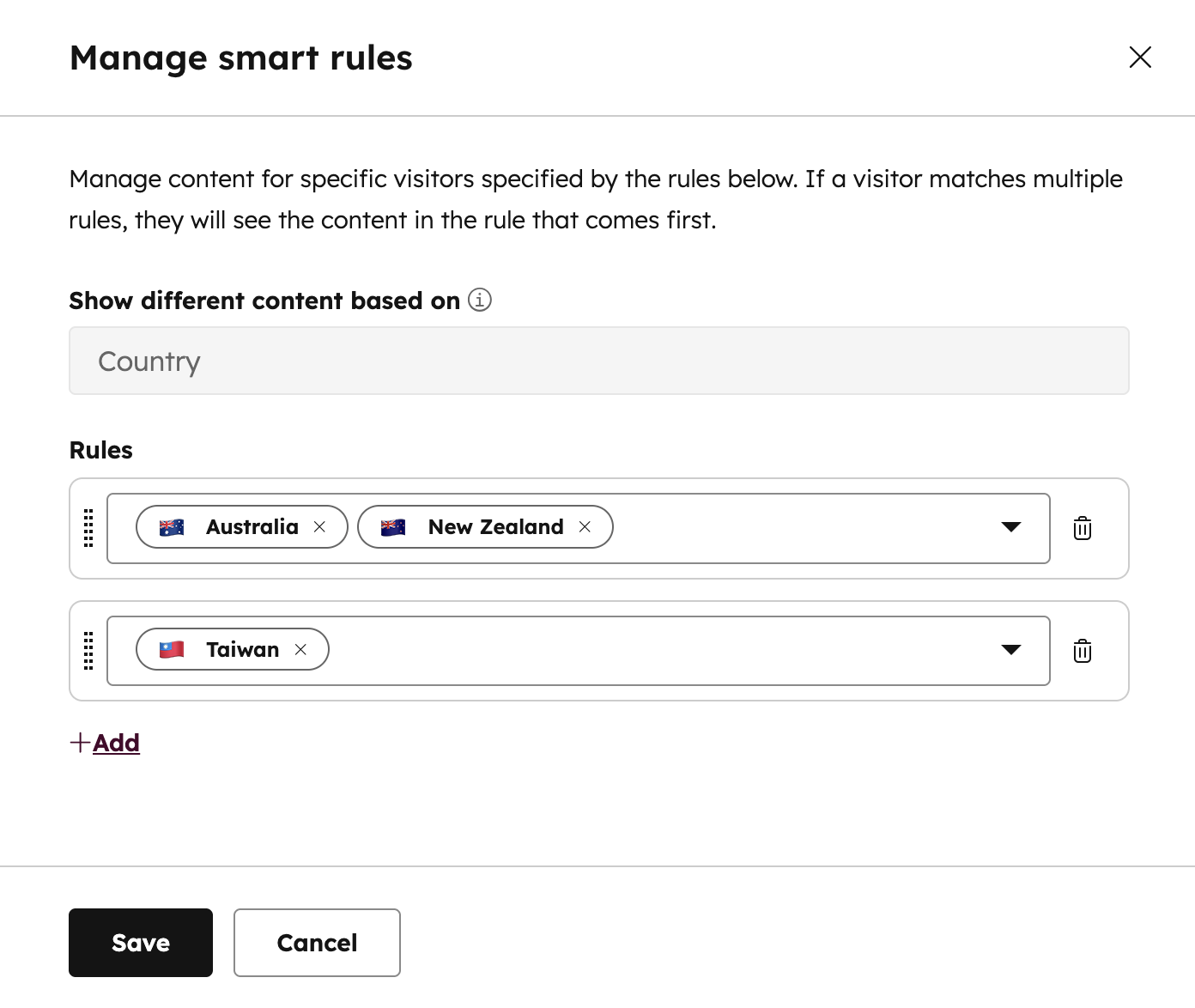The width and height of the screenshot is (1195, 1008).
Task: Remove the Taiwan tag from the second rule
Action: 301,649
